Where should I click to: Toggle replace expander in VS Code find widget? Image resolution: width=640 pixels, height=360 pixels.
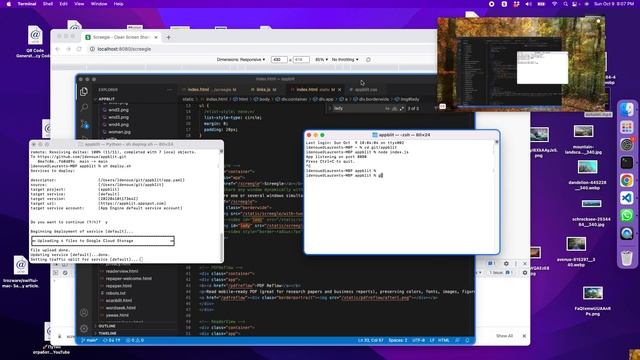tap(331, 109)
